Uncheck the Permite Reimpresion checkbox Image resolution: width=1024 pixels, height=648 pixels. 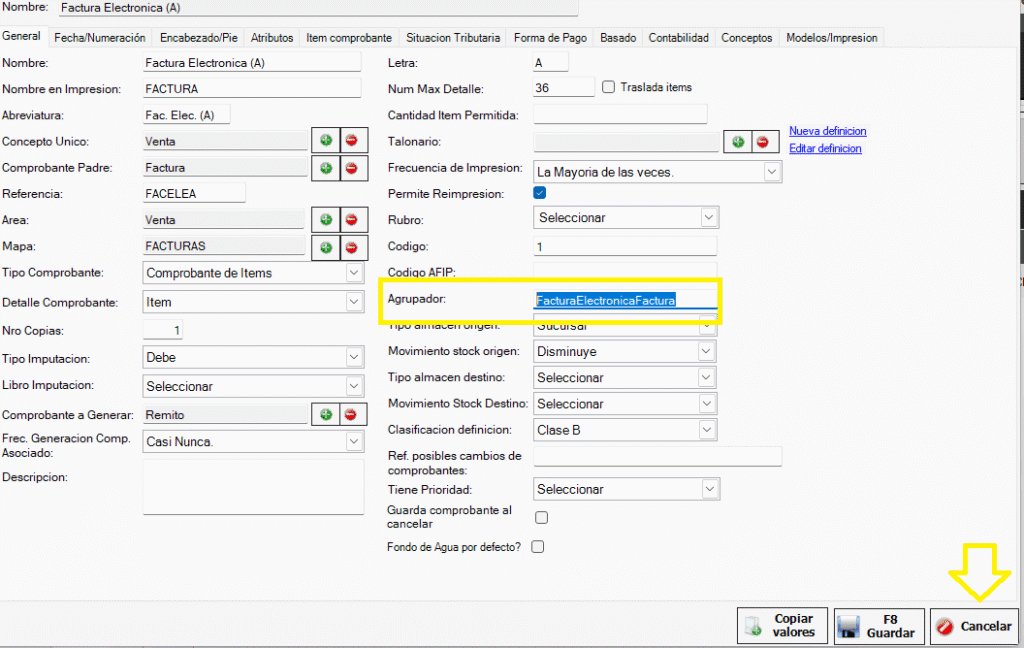[540, 193]
